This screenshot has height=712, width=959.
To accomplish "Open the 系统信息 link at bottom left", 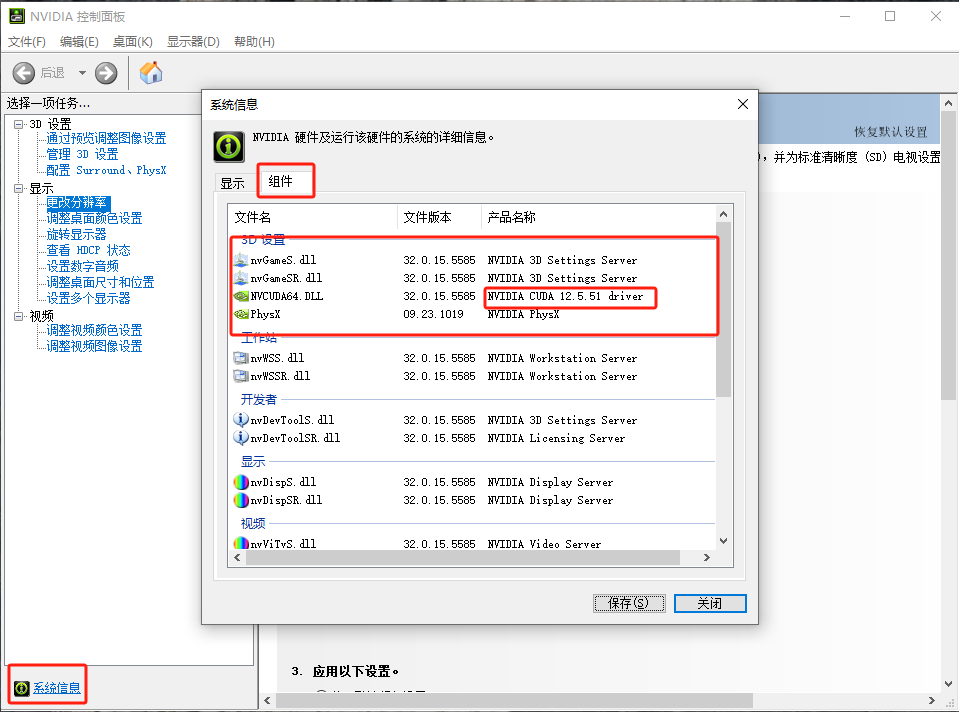I will pyautogui.click(x=57, y=688).
